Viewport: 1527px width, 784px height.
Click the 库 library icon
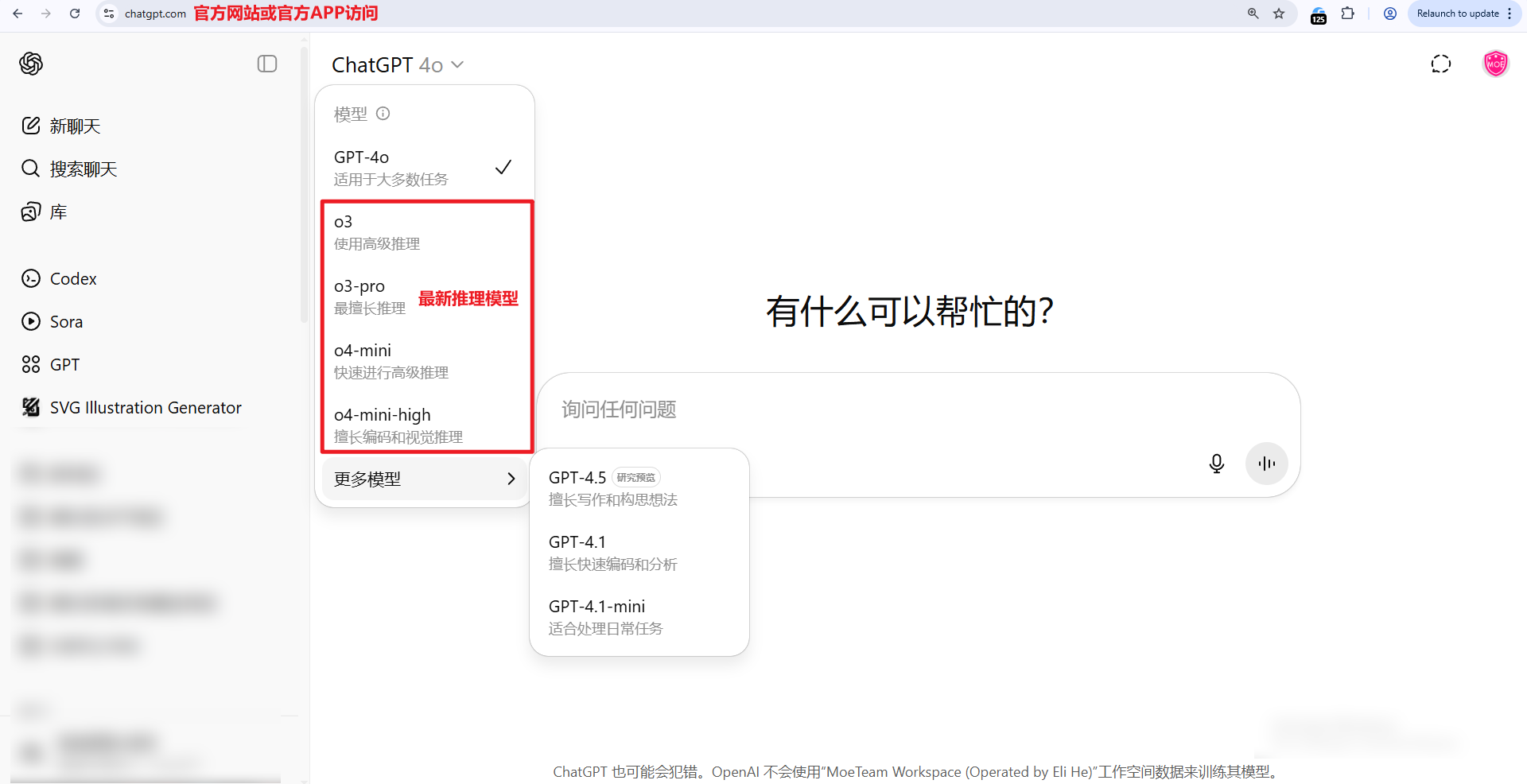click(31, 212)
